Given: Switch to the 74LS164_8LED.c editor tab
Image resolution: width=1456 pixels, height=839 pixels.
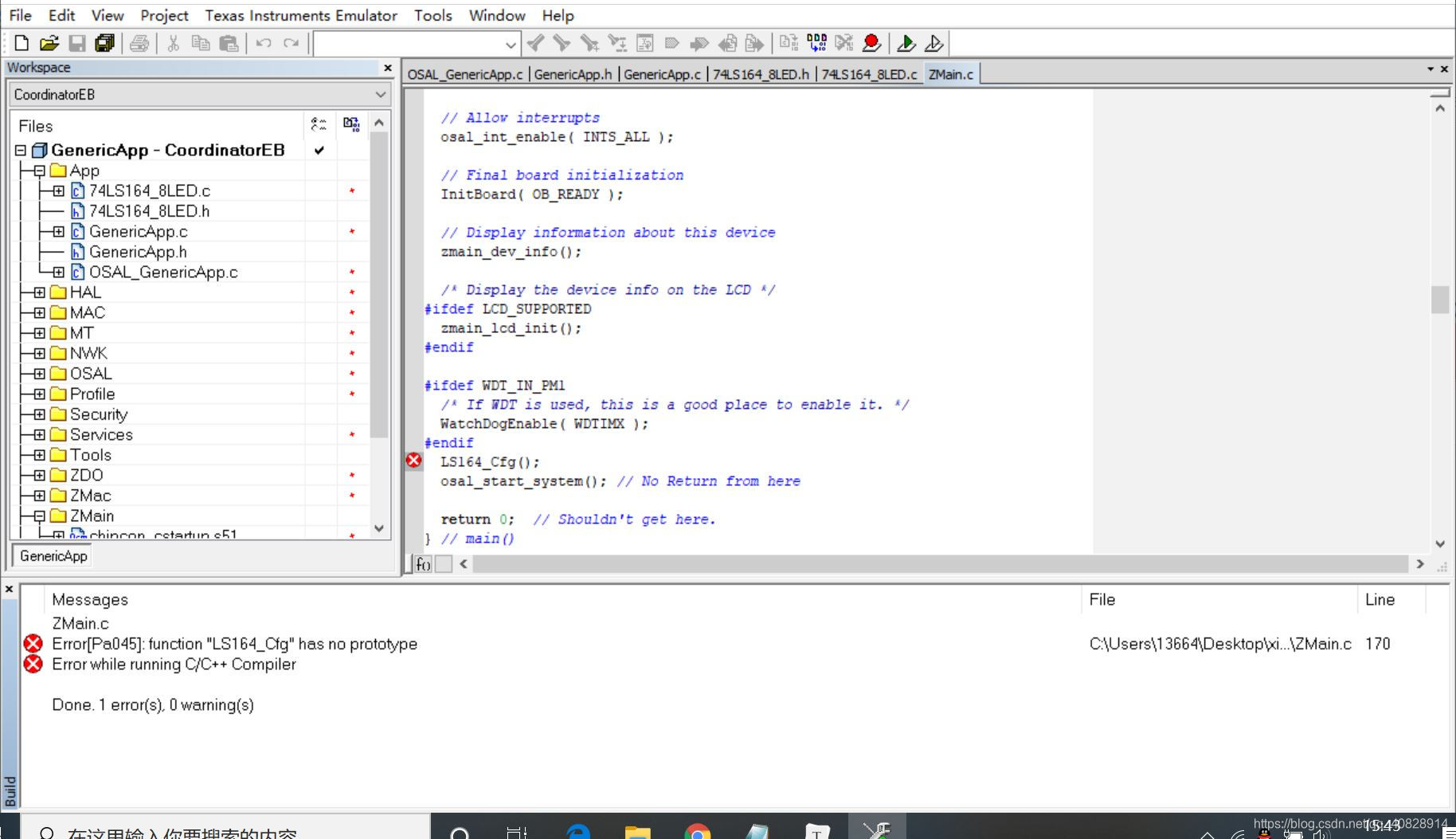Looking at the screenshot, I should coord(869,74).
